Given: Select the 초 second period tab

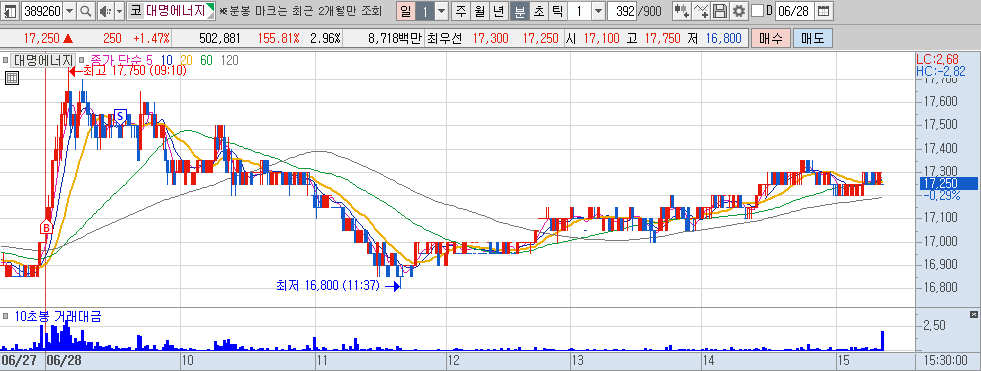Looking at the screenshot, I should coord(538,11).
